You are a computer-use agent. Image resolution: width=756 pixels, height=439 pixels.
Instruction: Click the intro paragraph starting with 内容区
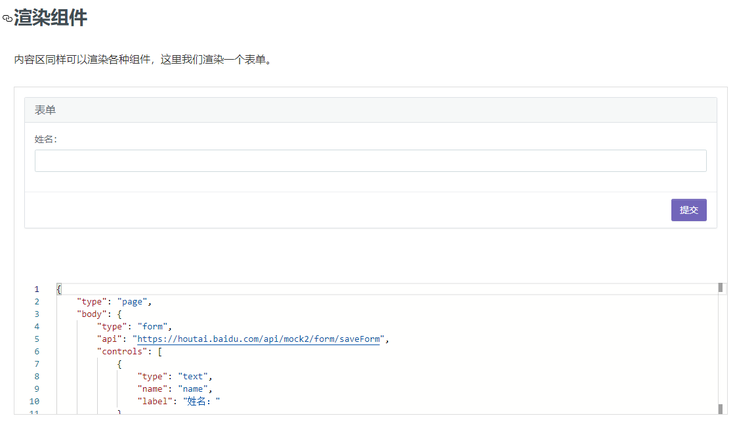click(x=143, y=59)
